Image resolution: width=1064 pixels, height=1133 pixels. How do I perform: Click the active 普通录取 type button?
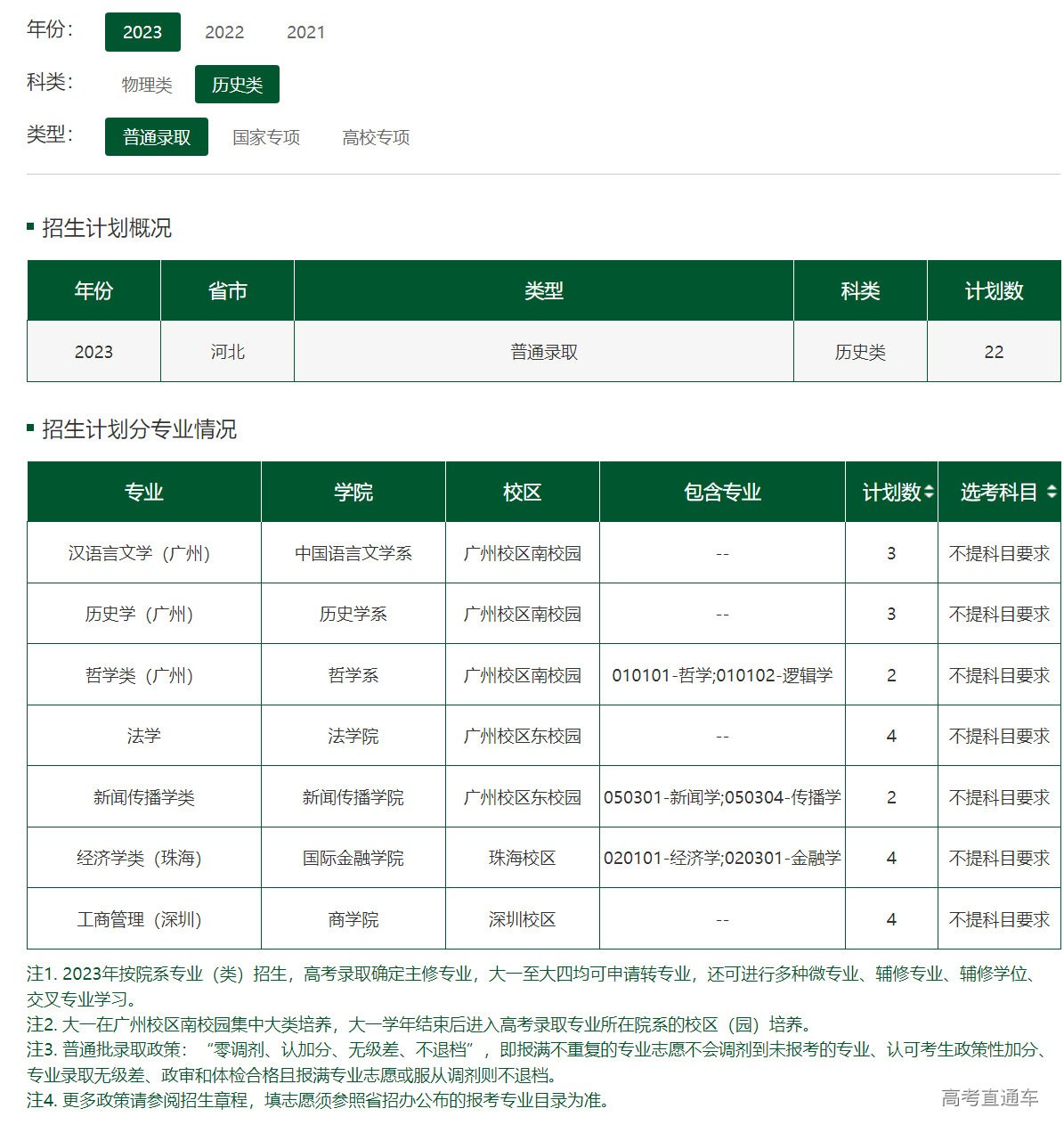[x=156, y=136]
